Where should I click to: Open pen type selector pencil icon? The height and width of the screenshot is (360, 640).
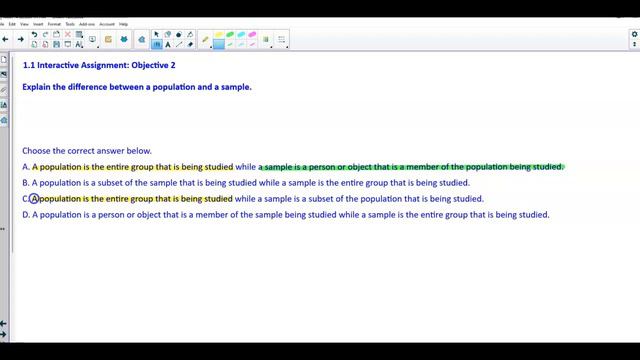coord(205,40)
